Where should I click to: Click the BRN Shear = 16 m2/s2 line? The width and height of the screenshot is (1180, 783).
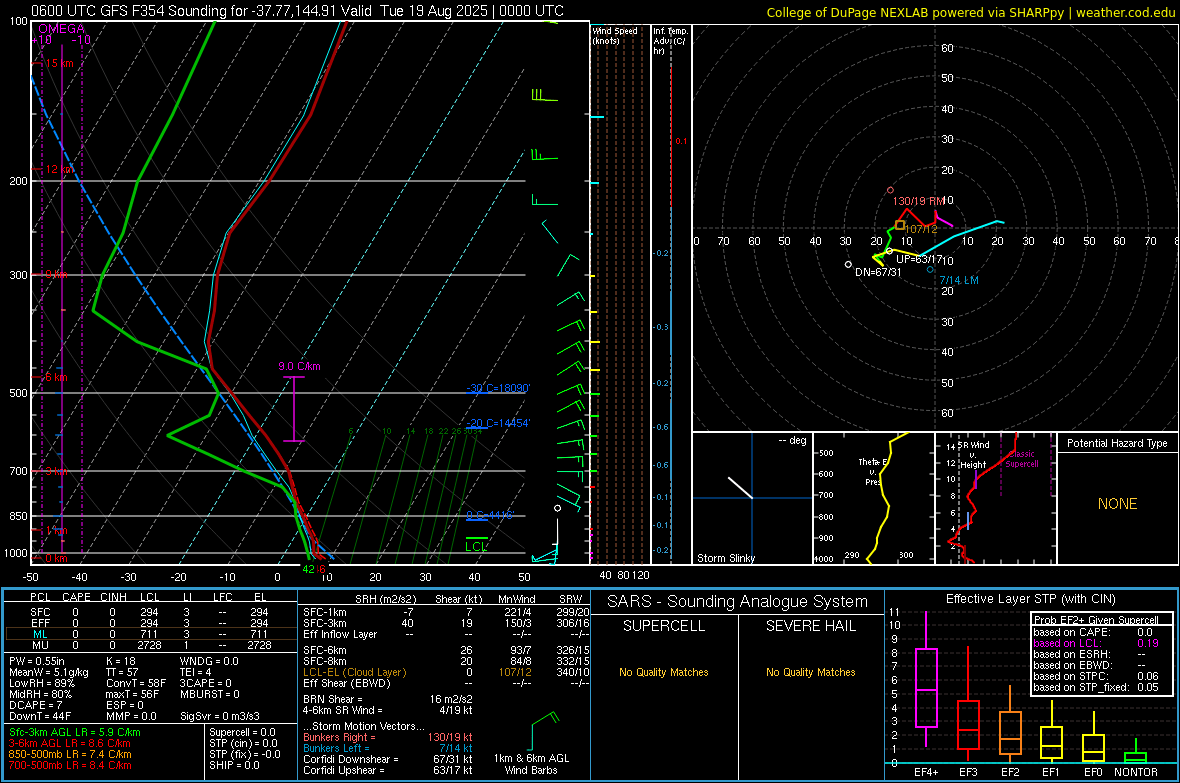pyautogui.click(x=388, y=699)
